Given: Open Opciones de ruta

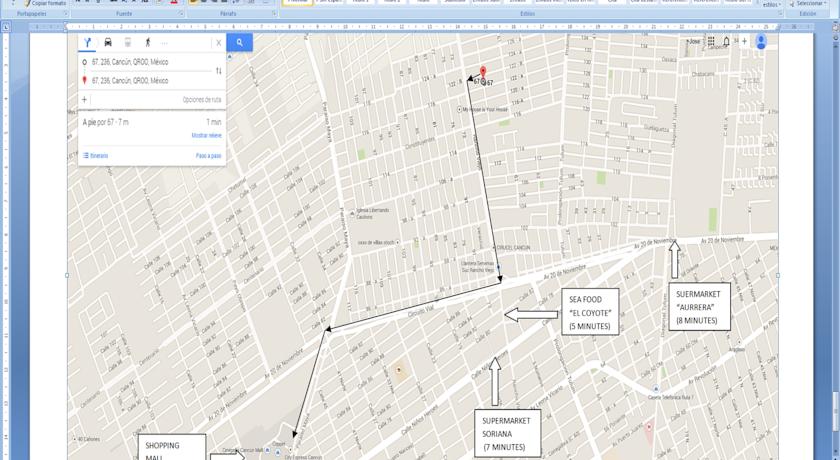Looking at the screenshot, I should point(201,100).
